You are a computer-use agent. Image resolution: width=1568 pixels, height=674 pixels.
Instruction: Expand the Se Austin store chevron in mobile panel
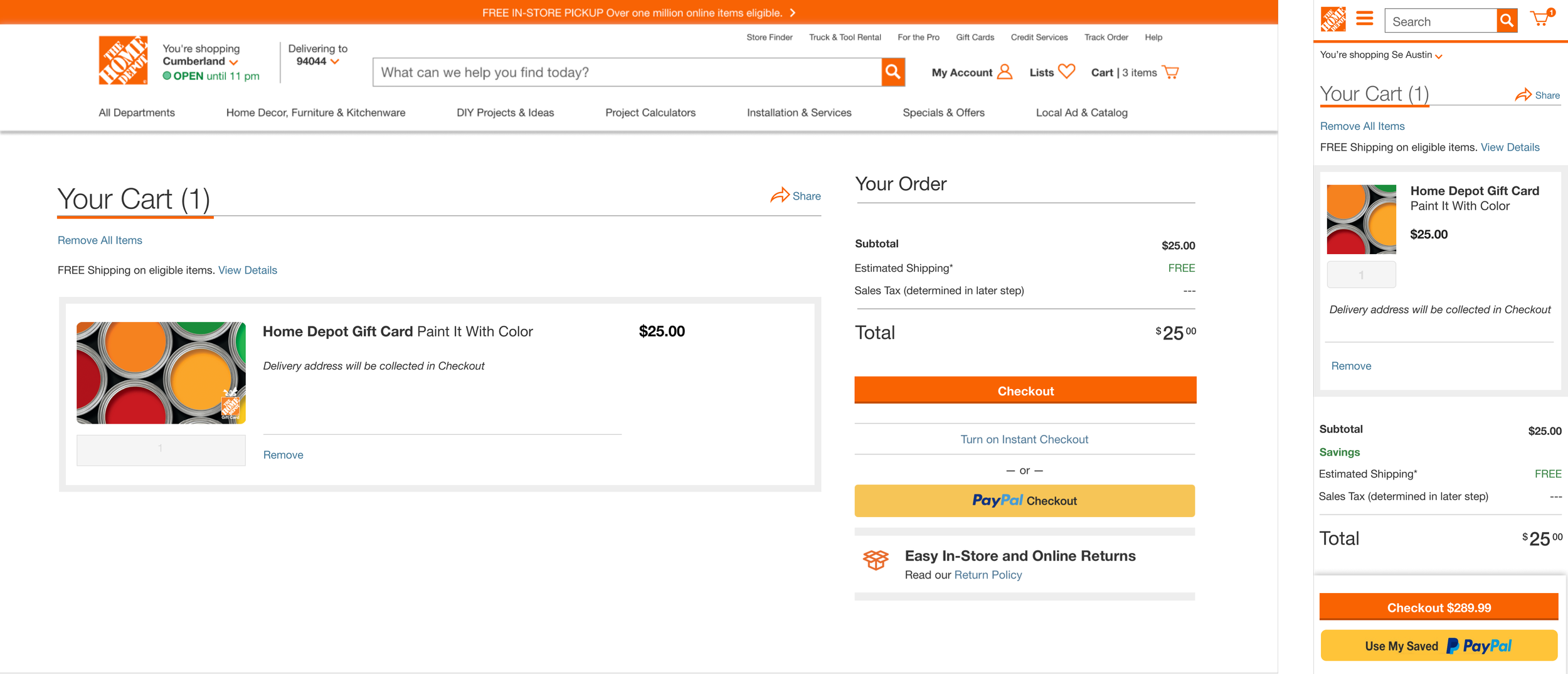coord(1439,56)
